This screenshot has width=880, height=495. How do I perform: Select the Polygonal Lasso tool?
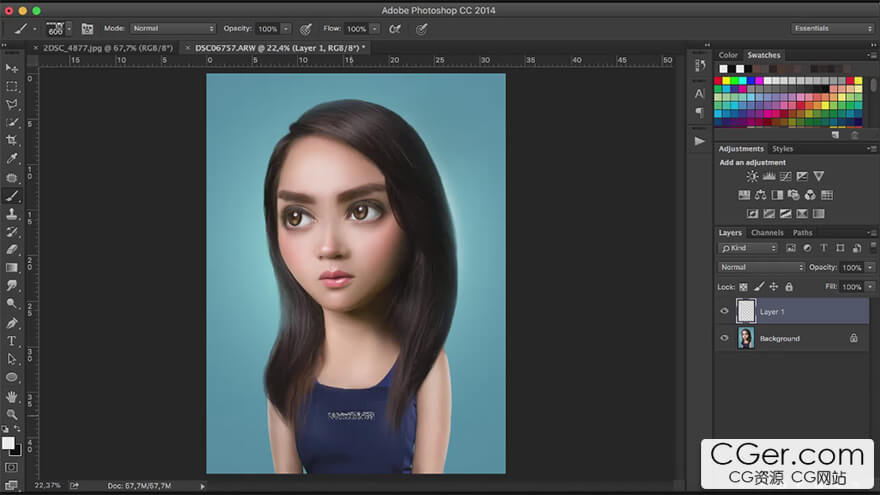tap(11, 104)
